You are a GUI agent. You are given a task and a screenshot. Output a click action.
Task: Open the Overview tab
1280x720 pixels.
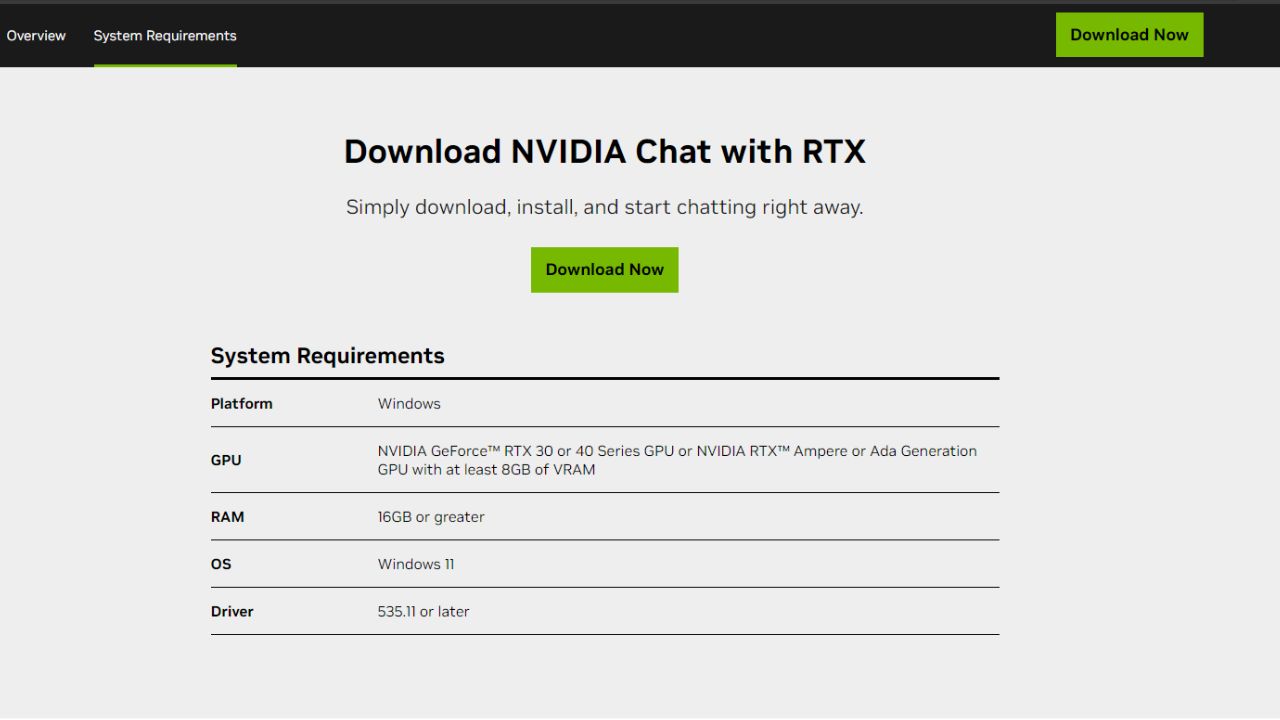pos(36,35)
